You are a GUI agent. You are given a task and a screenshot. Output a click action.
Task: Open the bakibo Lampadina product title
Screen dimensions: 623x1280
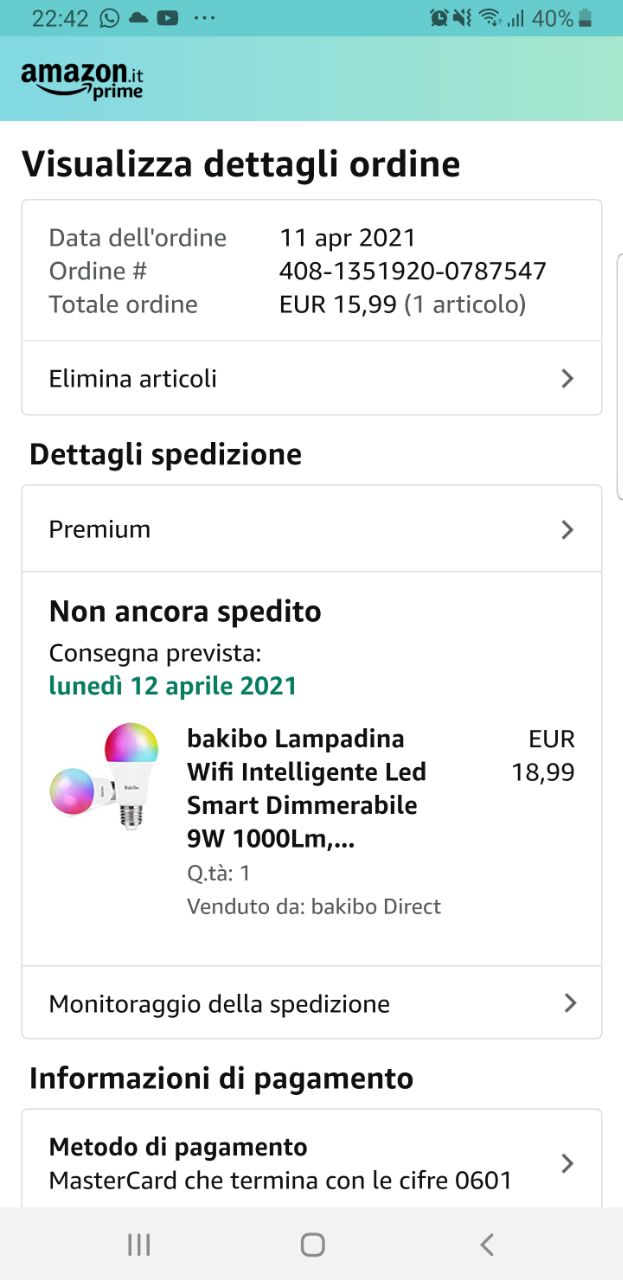[x=306, y=789]
